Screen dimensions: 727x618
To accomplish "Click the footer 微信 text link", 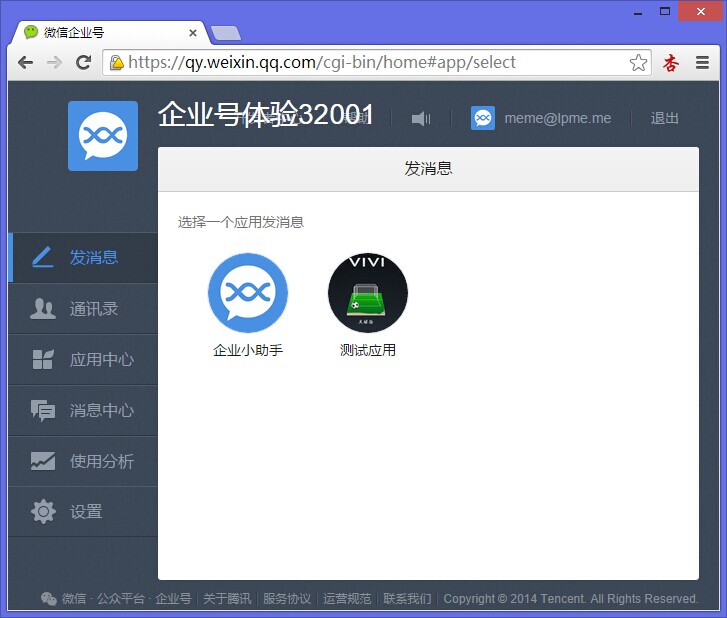I will (x=74, y=599).
